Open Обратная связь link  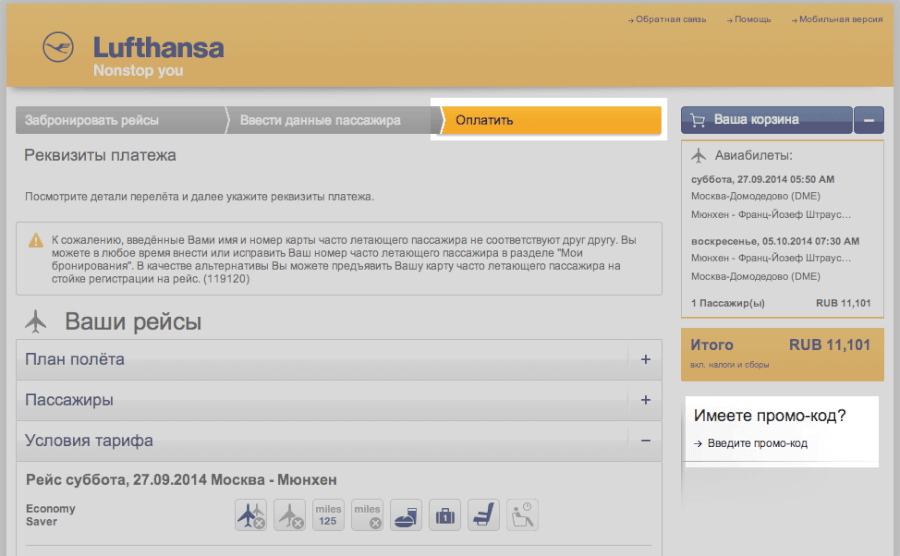[x=670, y=19]
